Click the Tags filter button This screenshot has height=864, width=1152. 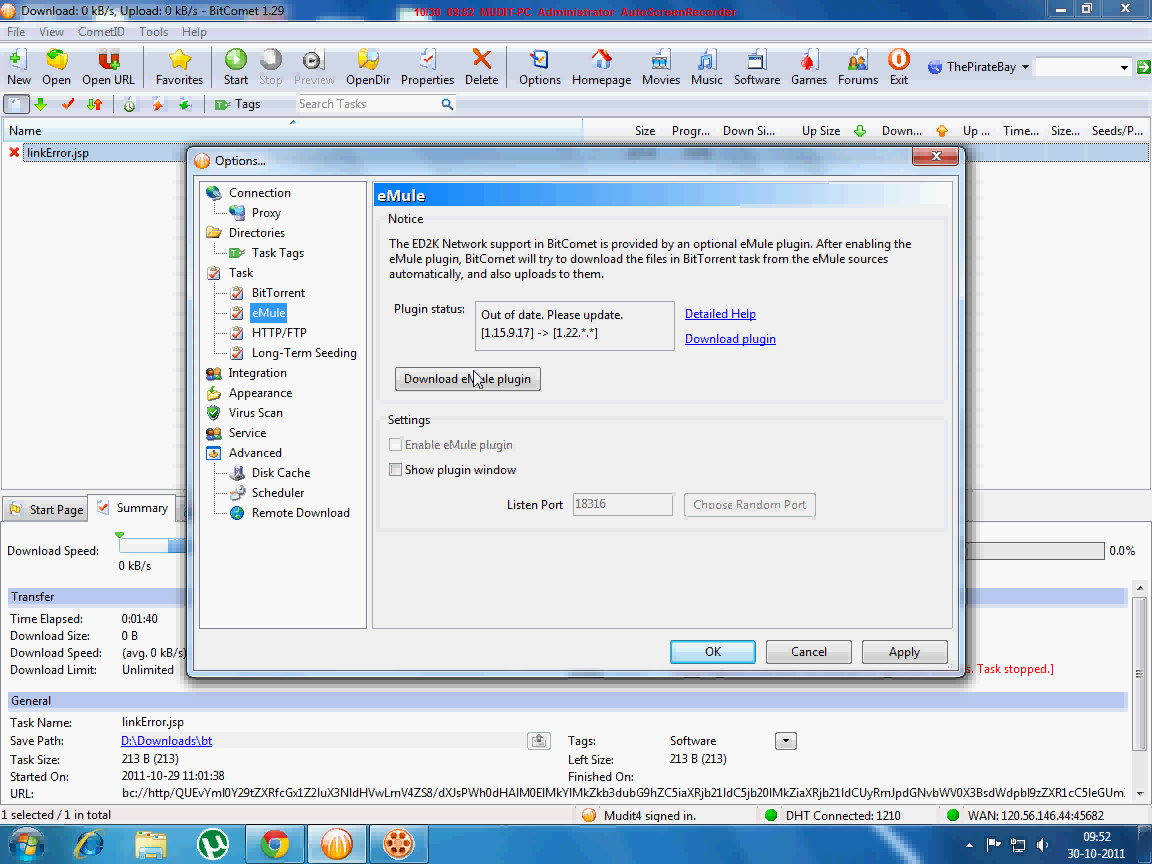click(x=238, y=104)
